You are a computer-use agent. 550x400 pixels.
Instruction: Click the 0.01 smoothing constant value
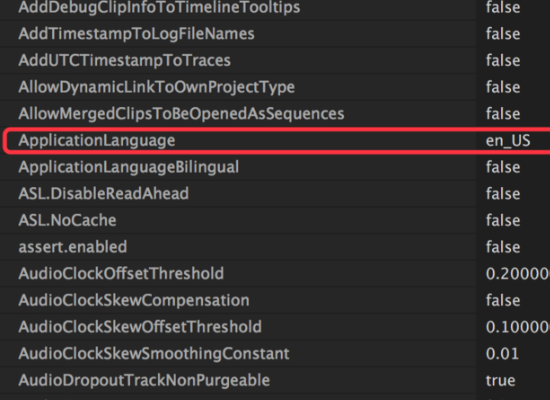pyautogui.click(x=502, y=354)
